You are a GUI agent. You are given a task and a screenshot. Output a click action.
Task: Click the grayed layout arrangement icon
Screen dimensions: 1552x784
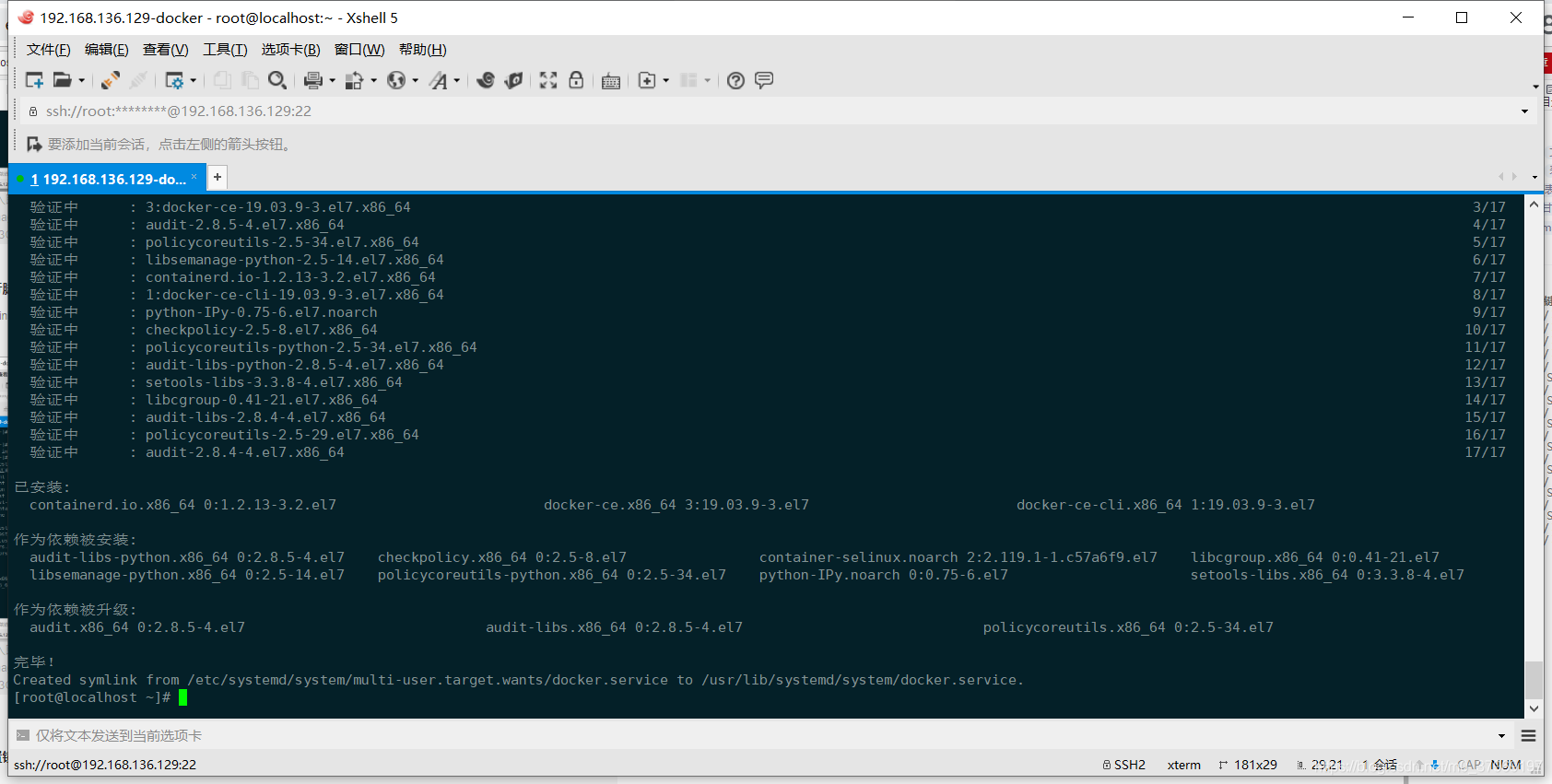click(688, 80)
